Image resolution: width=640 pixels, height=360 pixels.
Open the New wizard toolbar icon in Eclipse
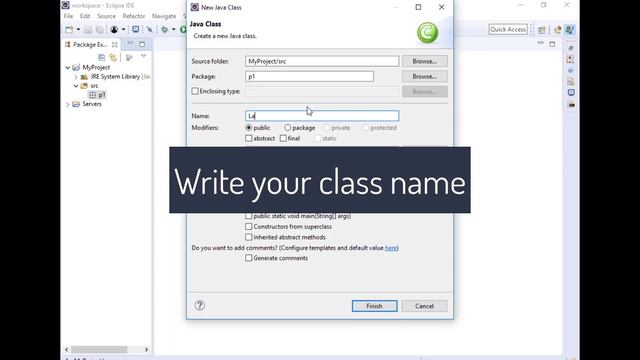pos(69,30)
